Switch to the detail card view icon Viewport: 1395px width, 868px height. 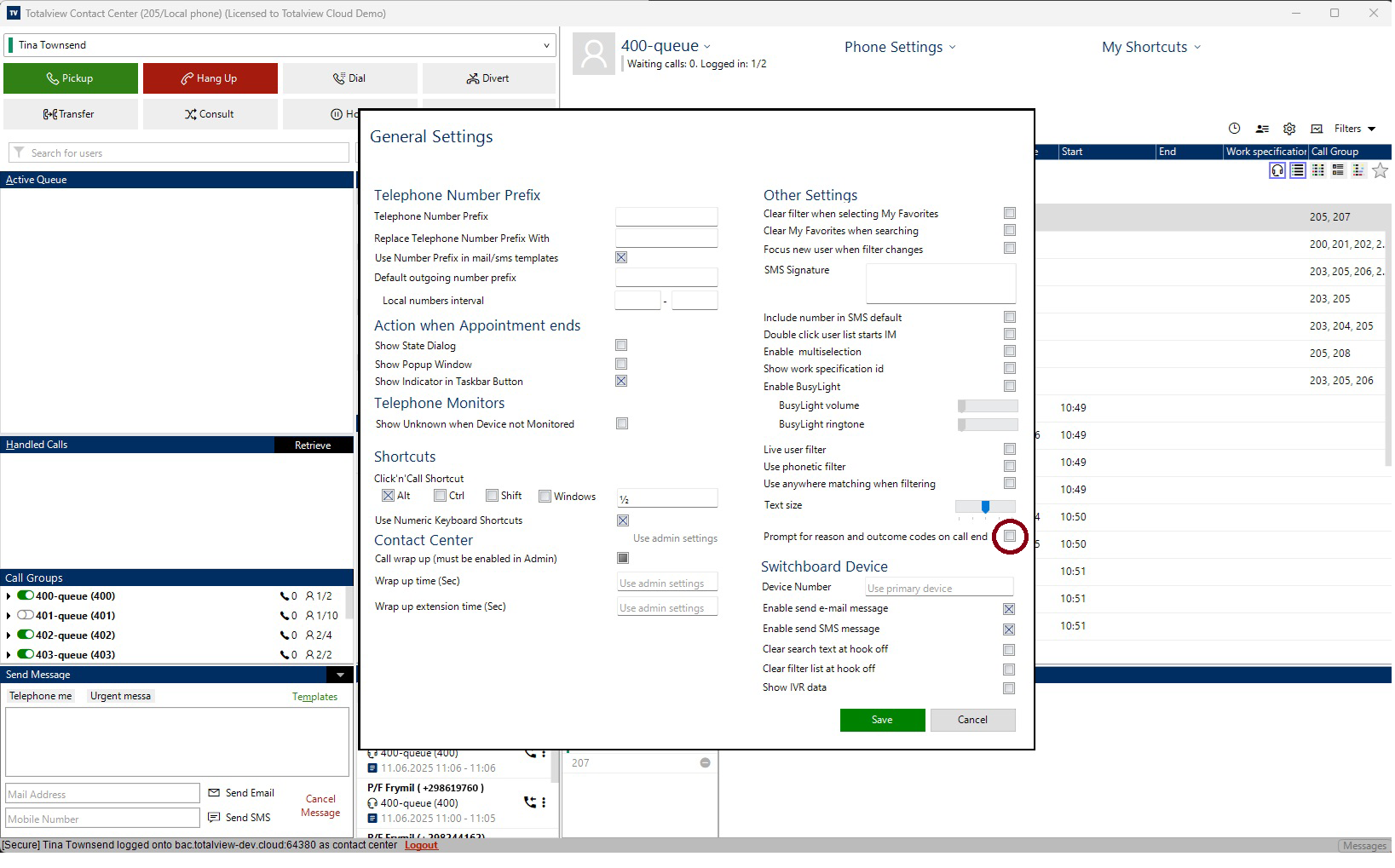point(1338,170)
